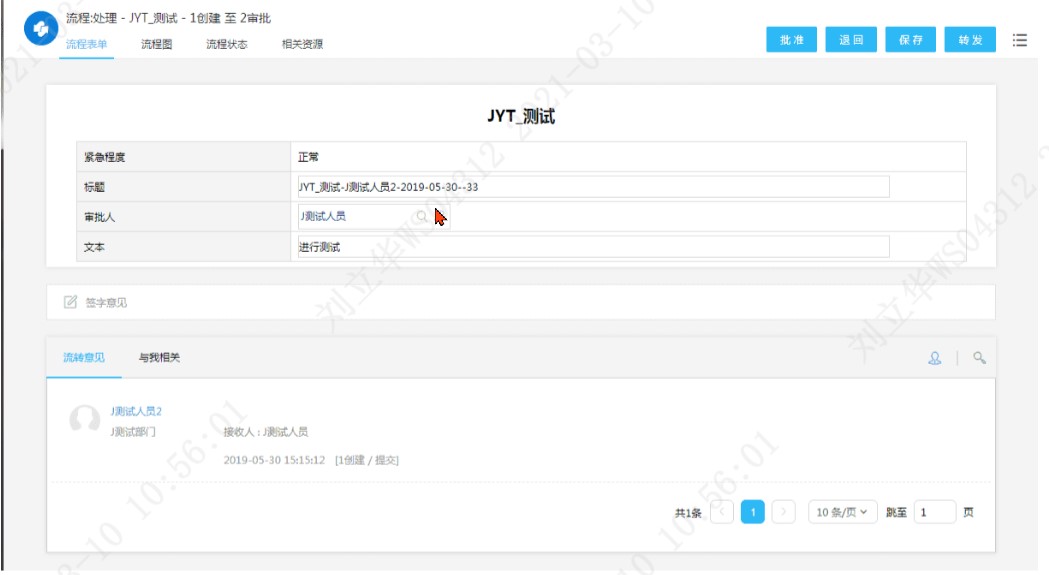Image resolution: width=1049 pixels, height=575 pixels.
Task: Open the 相关资源 tab
Action: point(302,44)
